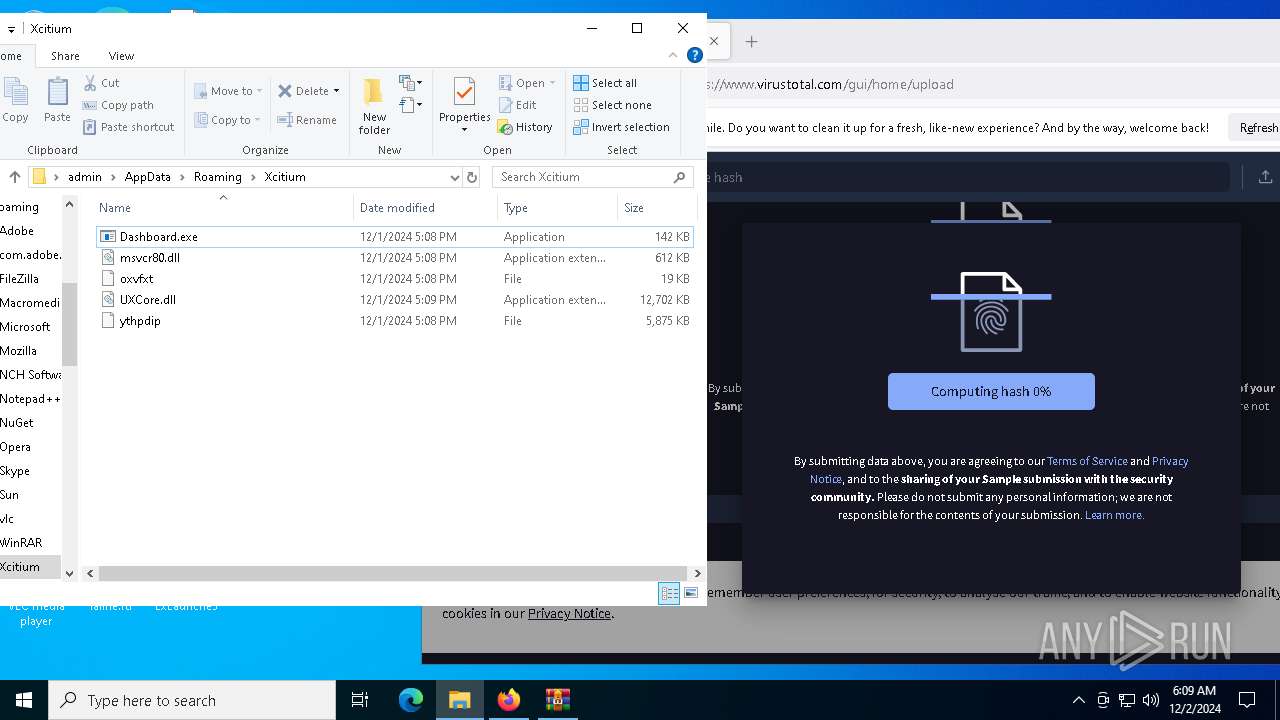The height and width of the screenshot is (720, 1280).
Task: Open the Delete dropdown arrow
Action: (x=336, y=91)
